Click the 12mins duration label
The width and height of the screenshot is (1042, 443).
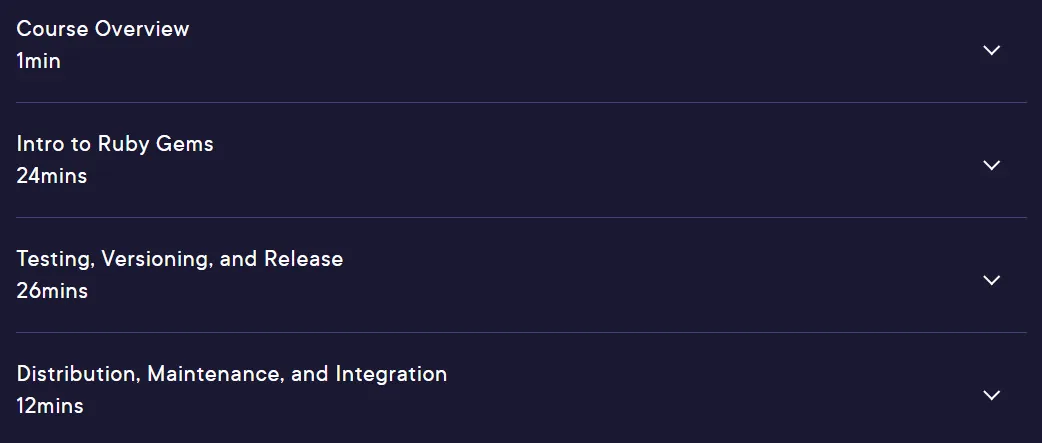point(50,406)
